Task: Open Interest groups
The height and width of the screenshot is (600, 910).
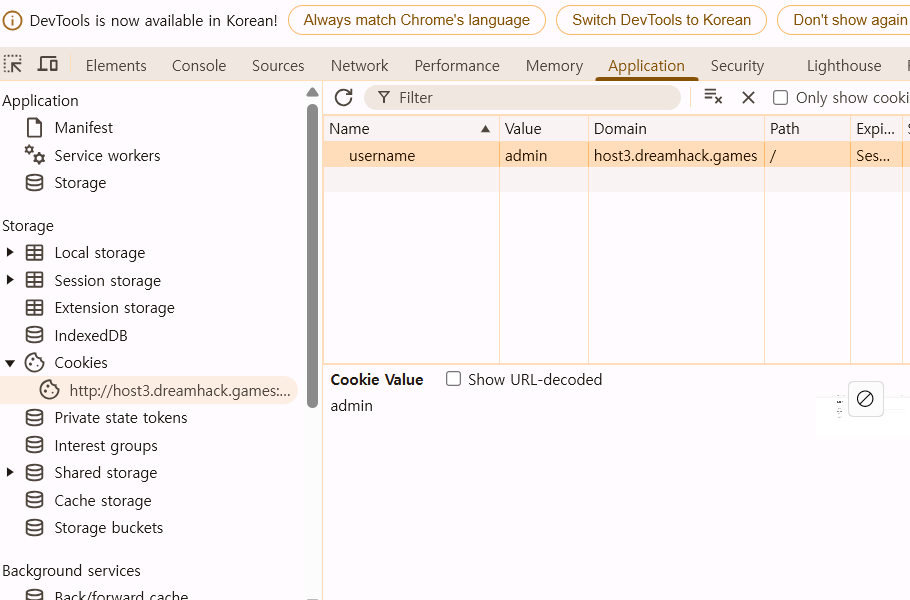Action: [x=106, y=446]
